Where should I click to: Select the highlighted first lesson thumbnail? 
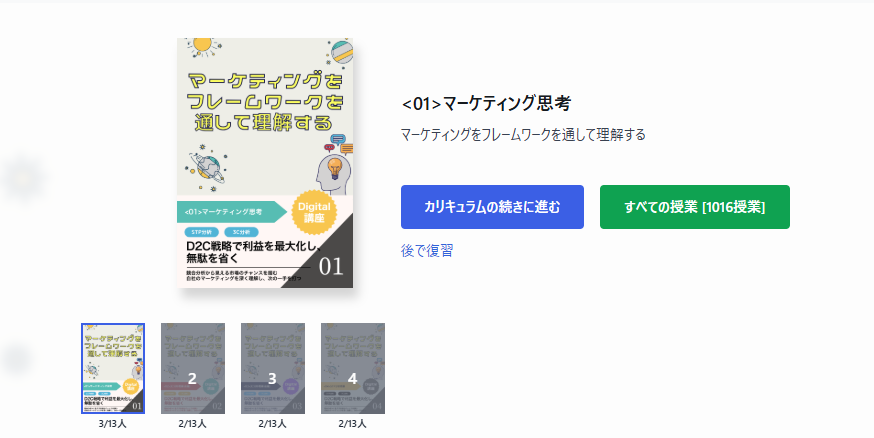(113, 368)
